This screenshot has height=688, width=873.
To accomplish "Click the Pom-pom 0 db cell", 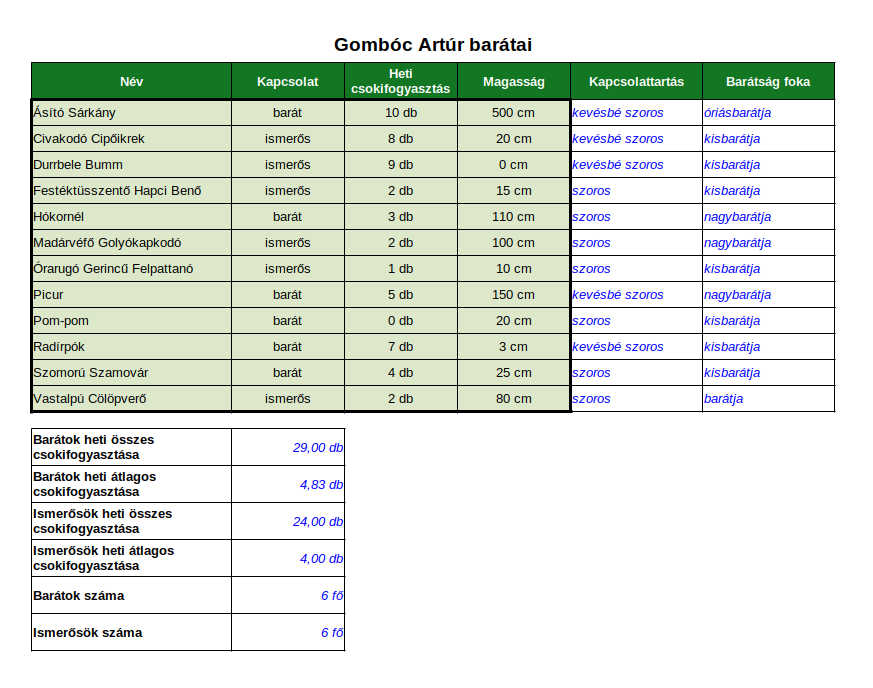I will click(x=401, y=321).
